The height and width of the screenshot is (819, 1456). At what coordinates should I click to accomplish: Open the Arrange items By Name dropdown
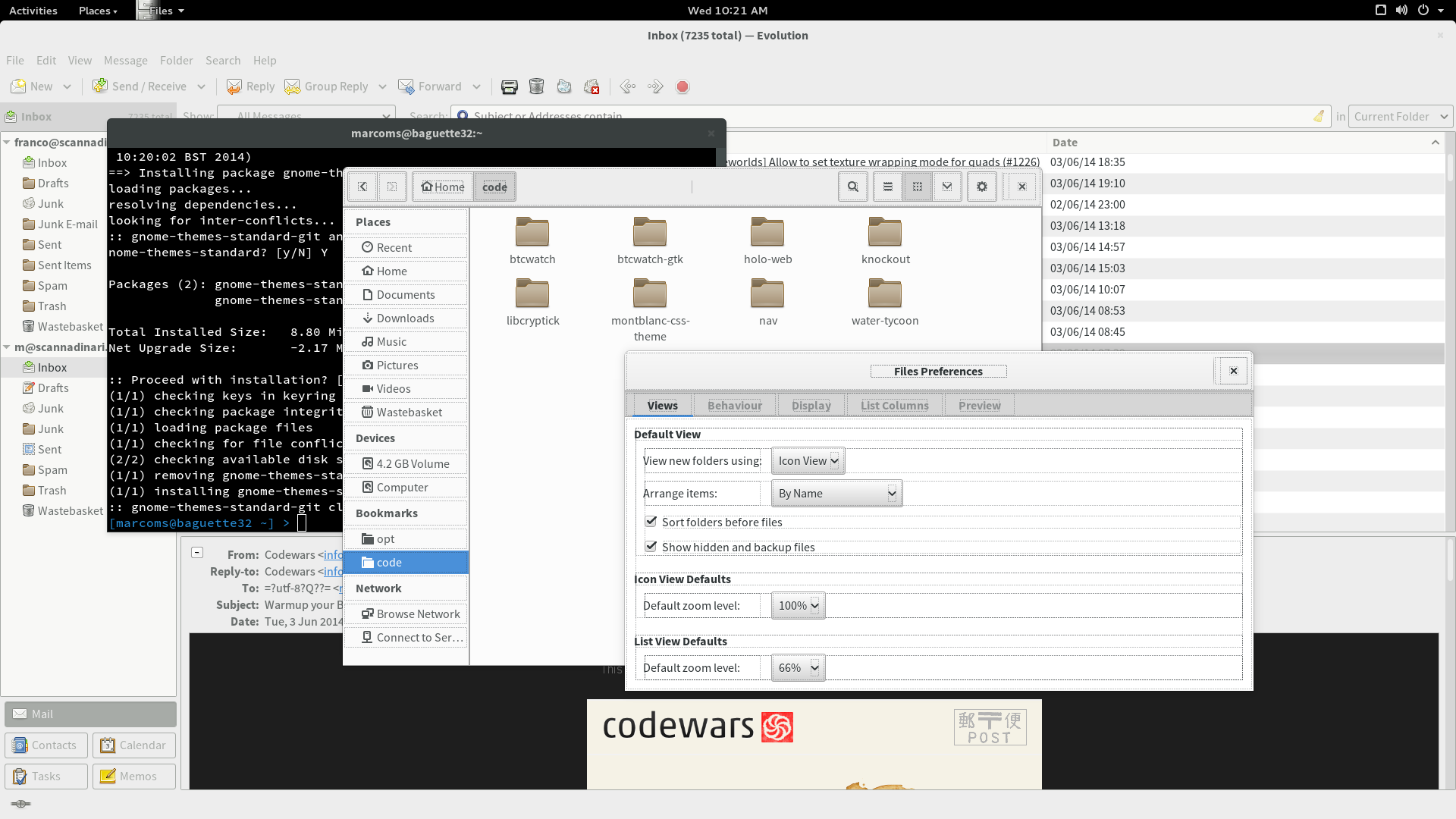pyautogui.click(x=836, y=494)
